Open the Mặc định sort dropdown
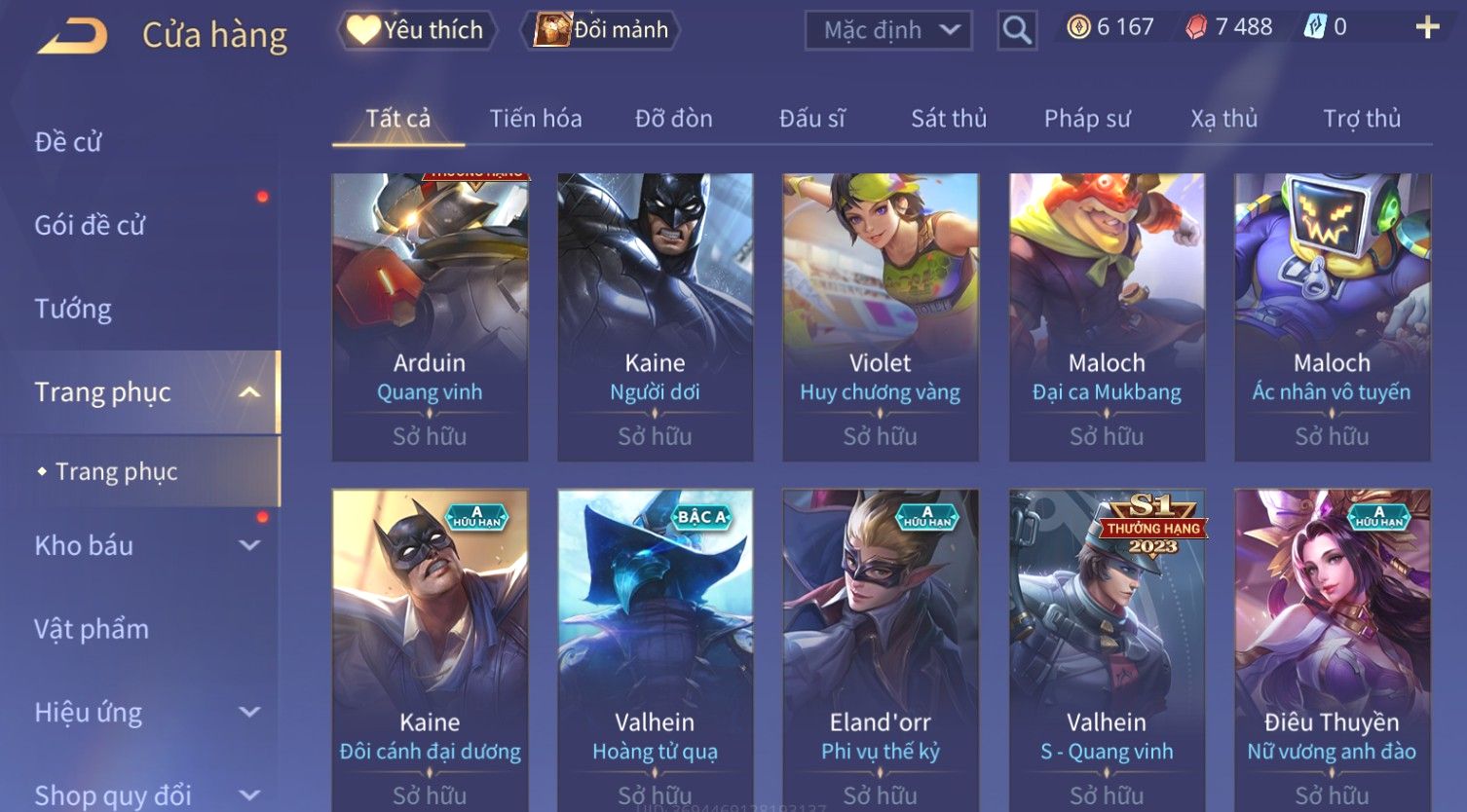1467x812 pixels. coord(888,30)
